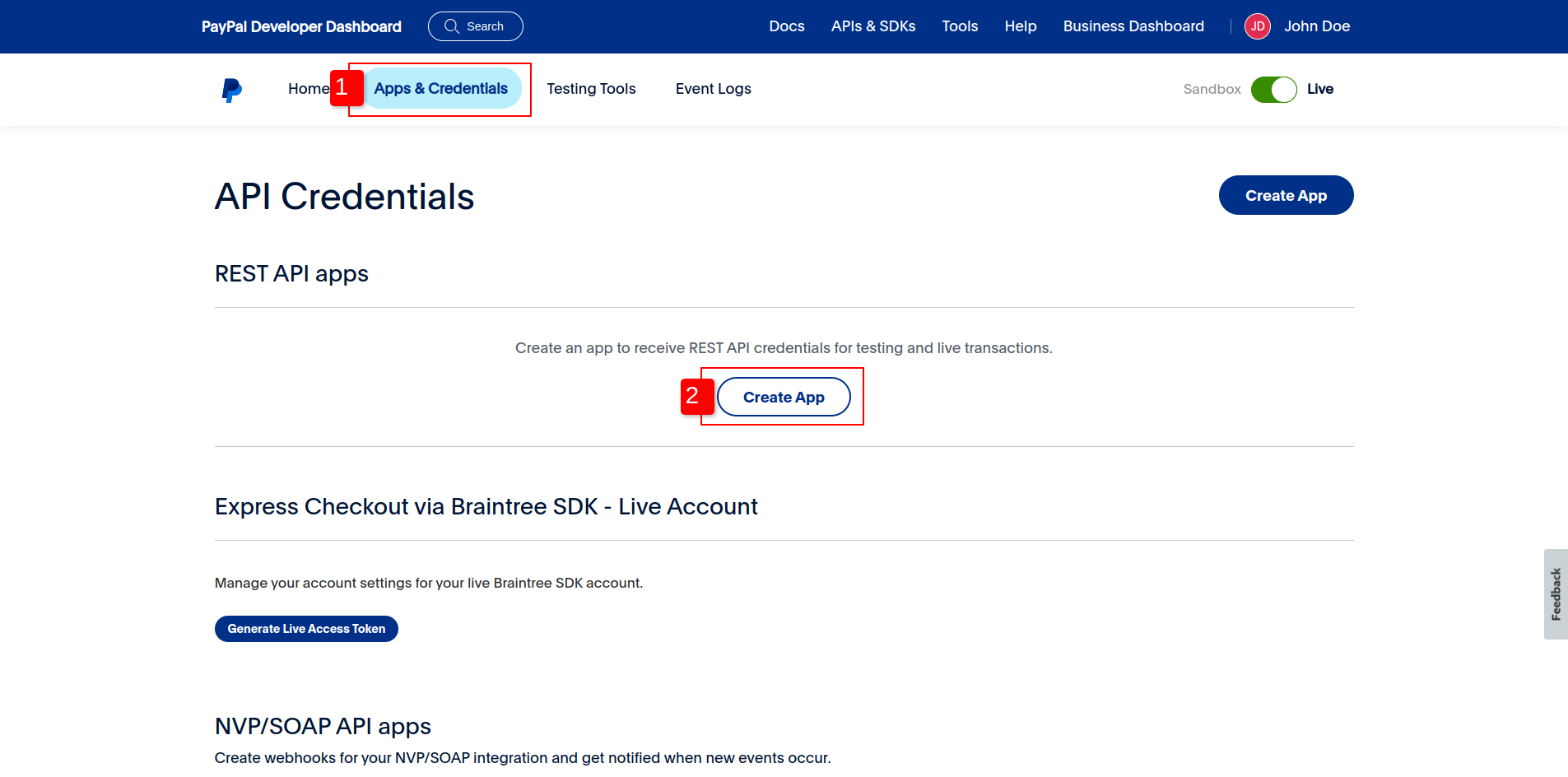Open the Tools menu item
Image resolution: width=1568 pixels, height=777 pixels.
point(960,26)
